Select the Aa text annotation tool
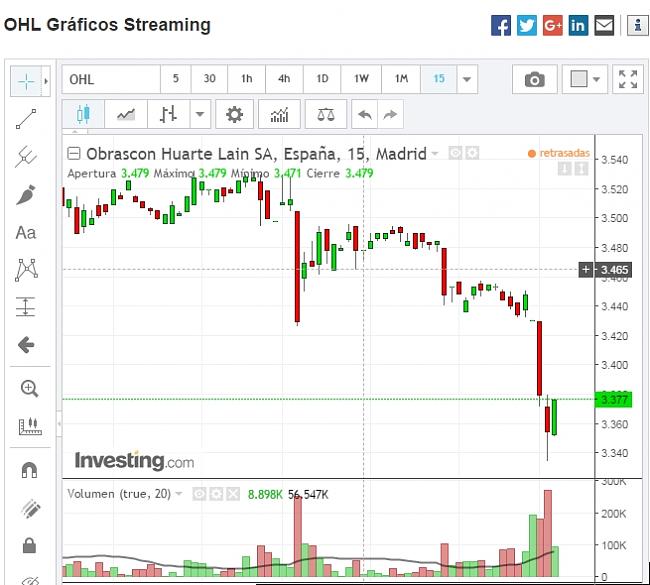This screenshot has height=585, width=650. [x=26, y=233]
